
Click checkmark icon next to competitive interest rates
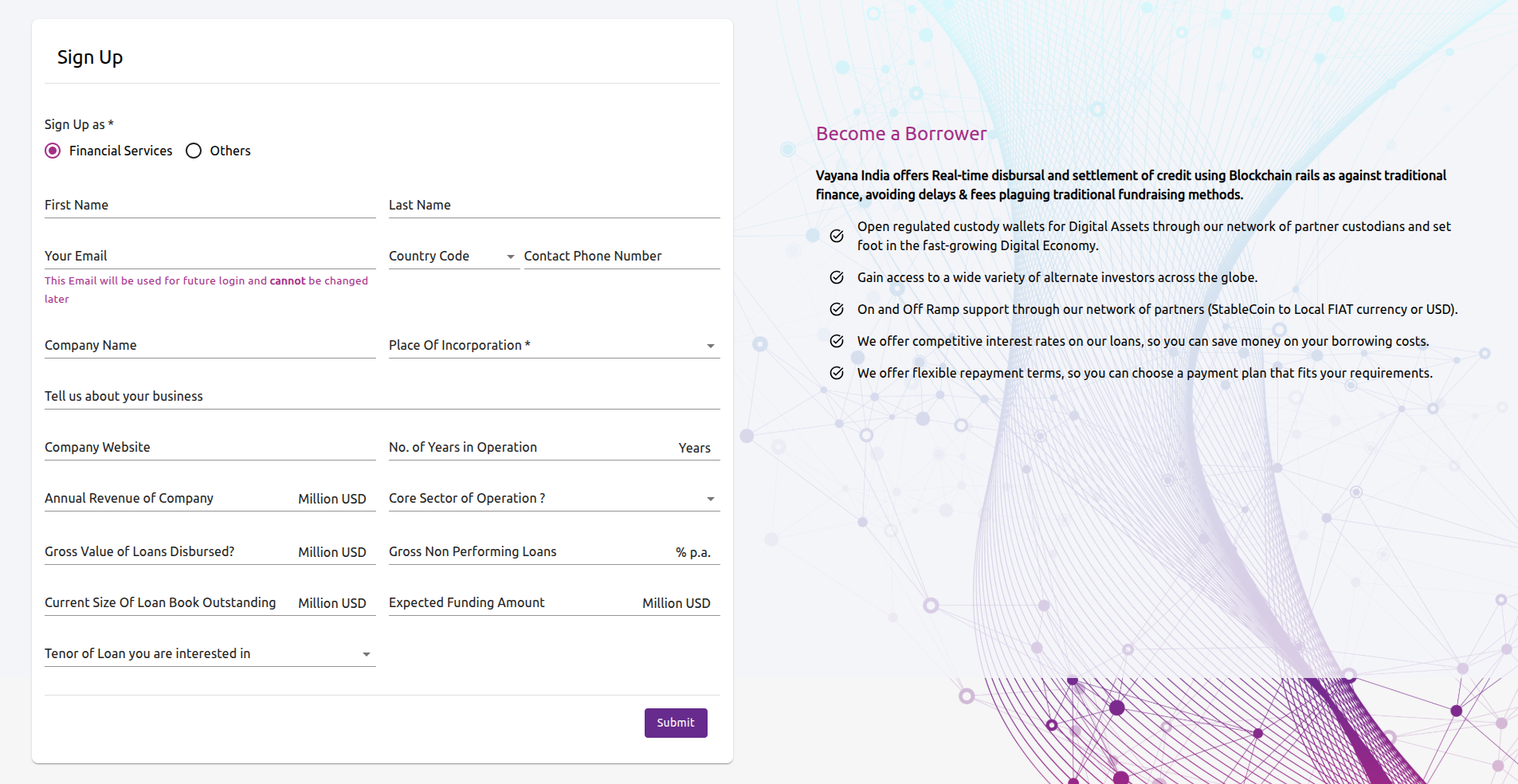tap(837, 341)
